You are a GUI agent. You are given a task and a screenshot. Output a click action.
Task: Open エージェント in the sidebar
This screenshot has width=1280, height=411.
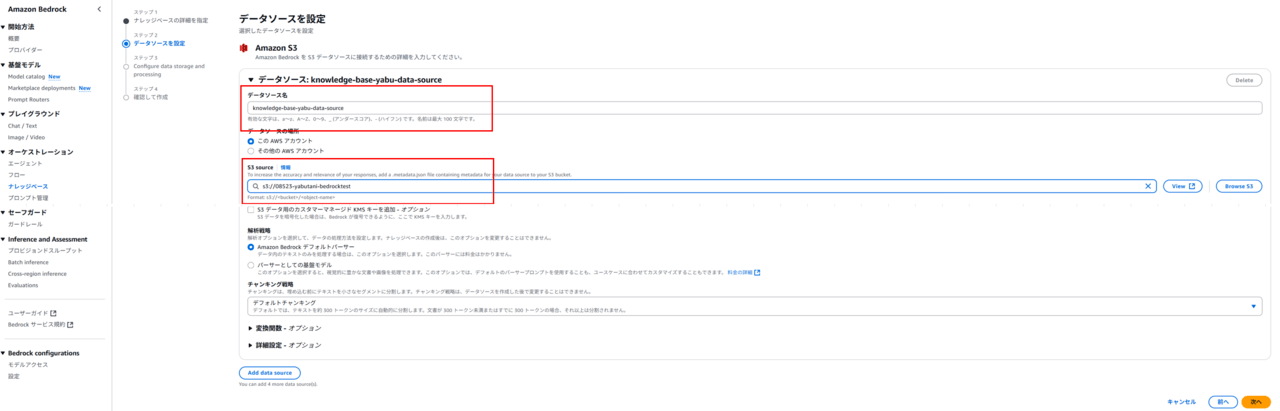click(25, 163)
